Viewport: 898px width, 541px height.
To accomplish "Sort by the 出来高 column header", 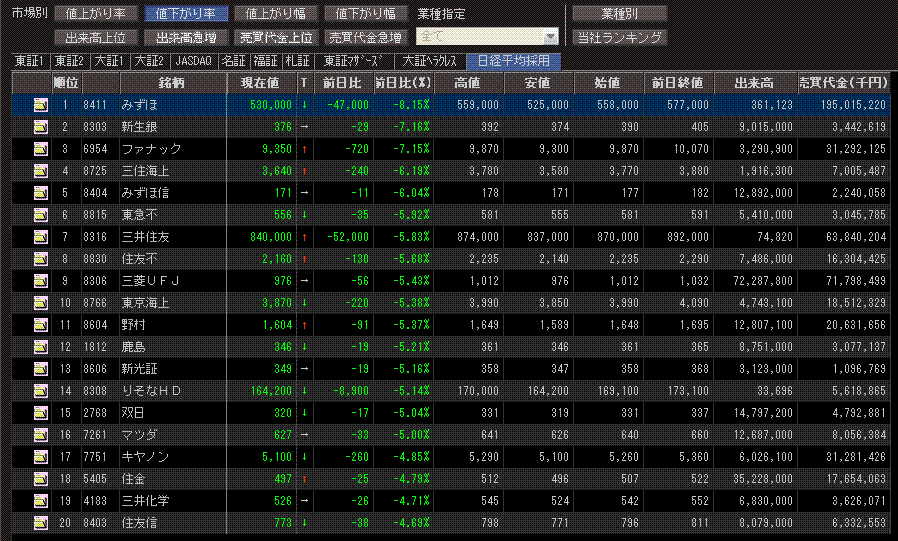I will (x=755, y=82).
